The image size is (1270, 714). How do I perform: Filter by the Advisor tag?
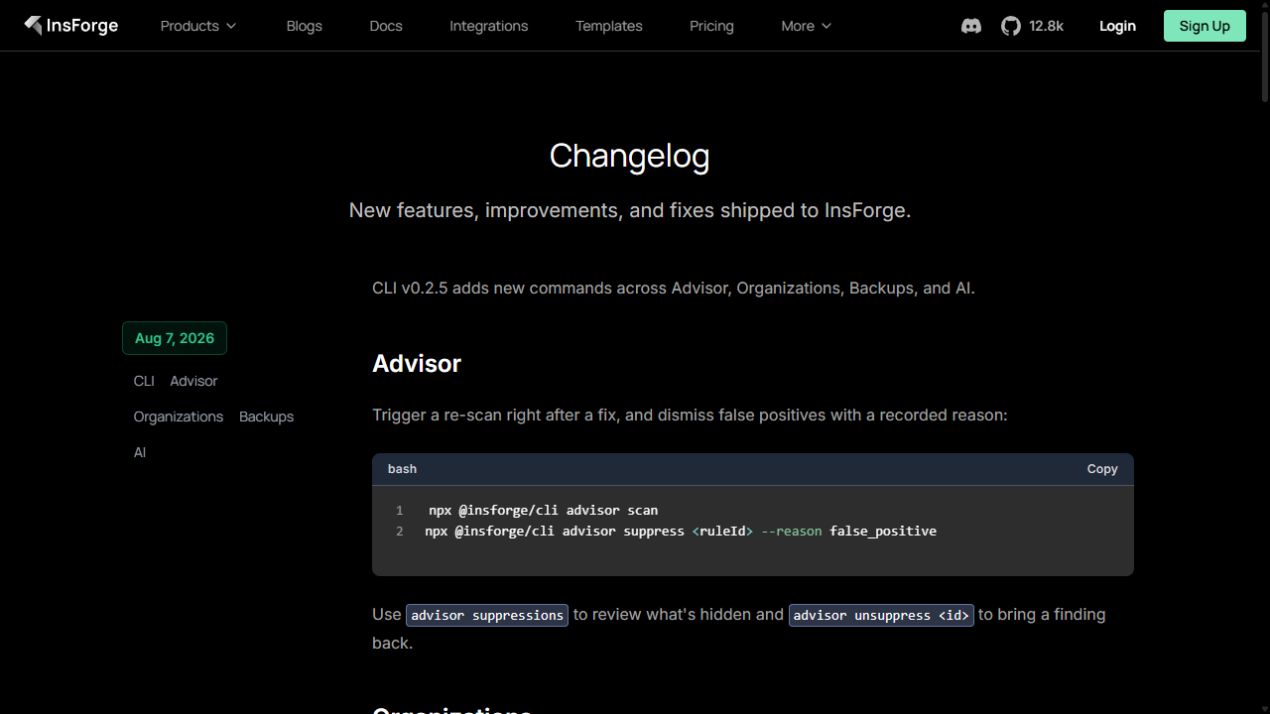point(194,381)
